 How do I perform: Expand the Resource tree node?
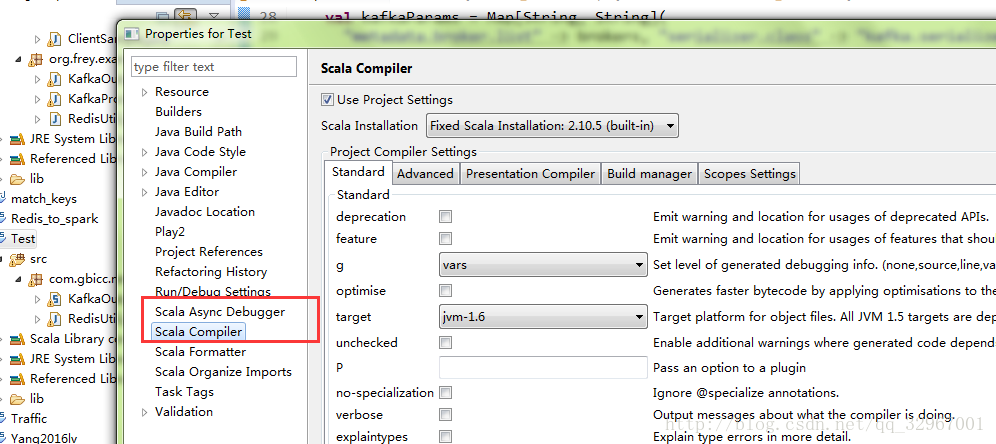(145, 92)
